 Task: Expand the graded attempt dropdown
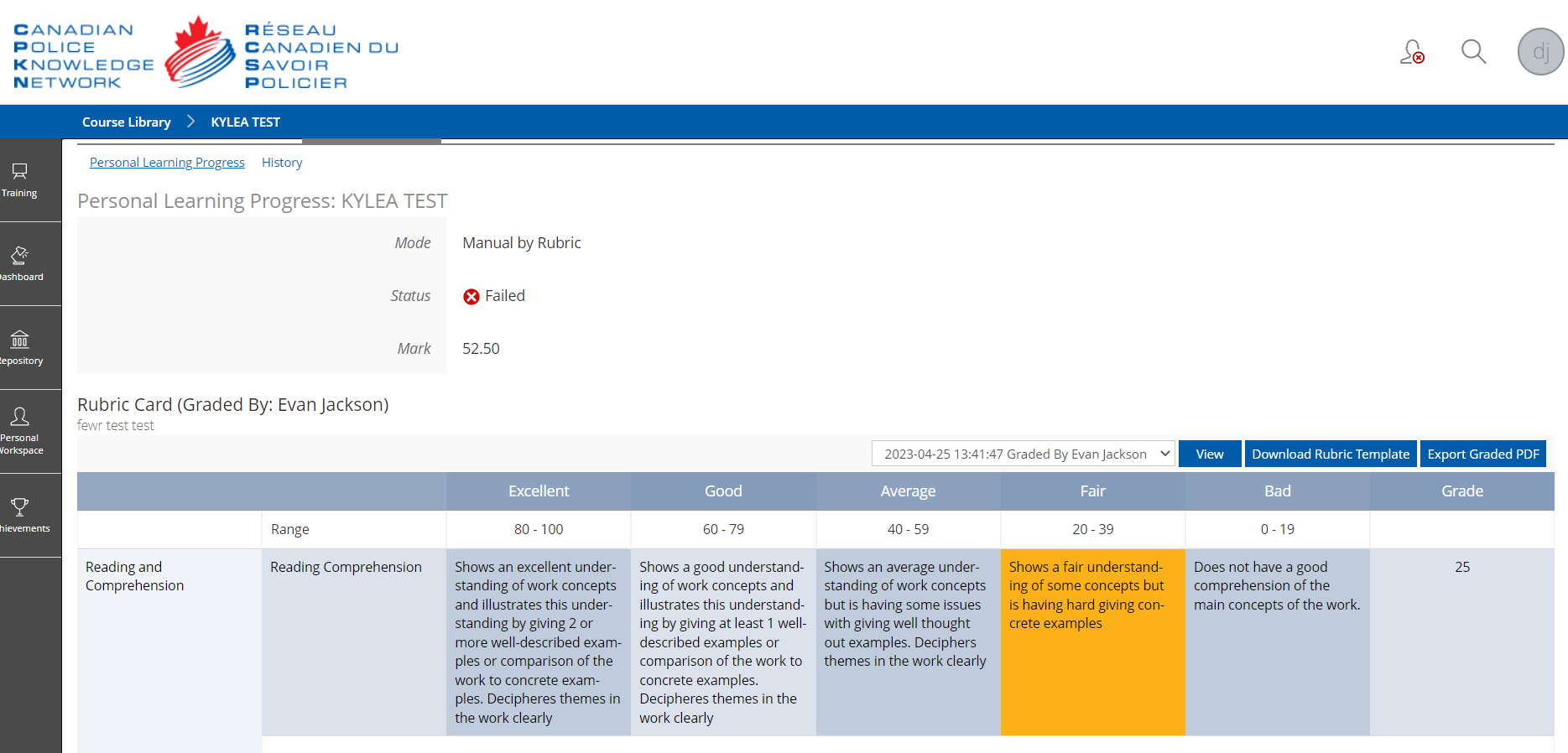1023,454
